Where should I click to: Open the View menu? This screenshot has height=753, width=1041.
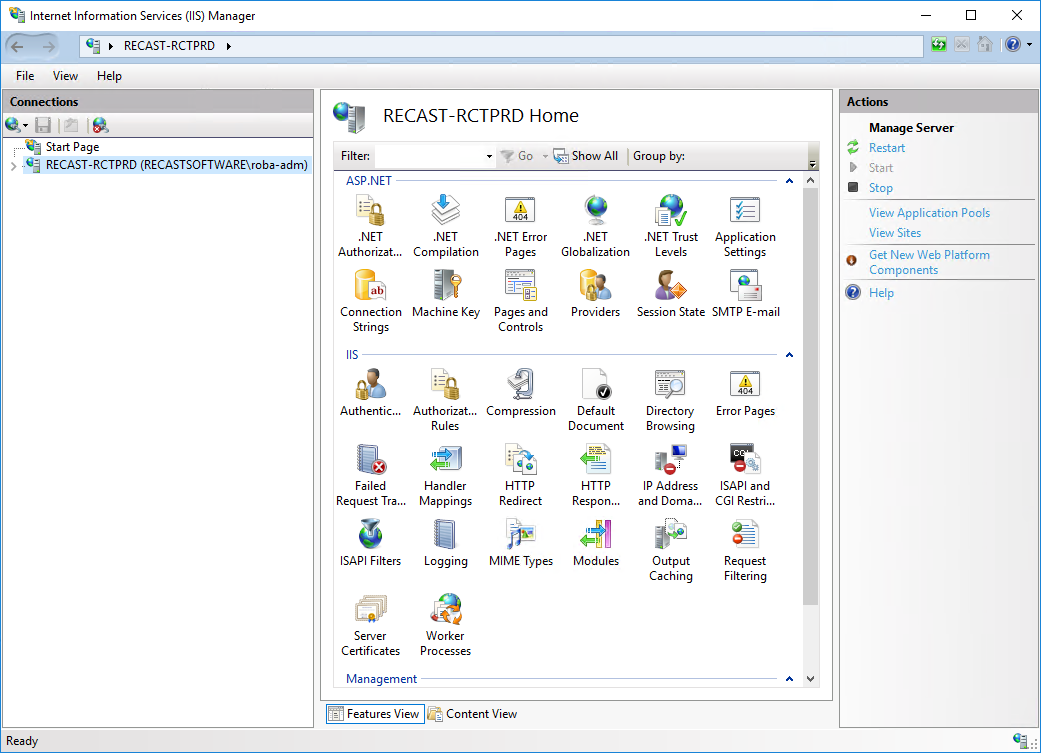pyautogui.click(x=65, y=76)
